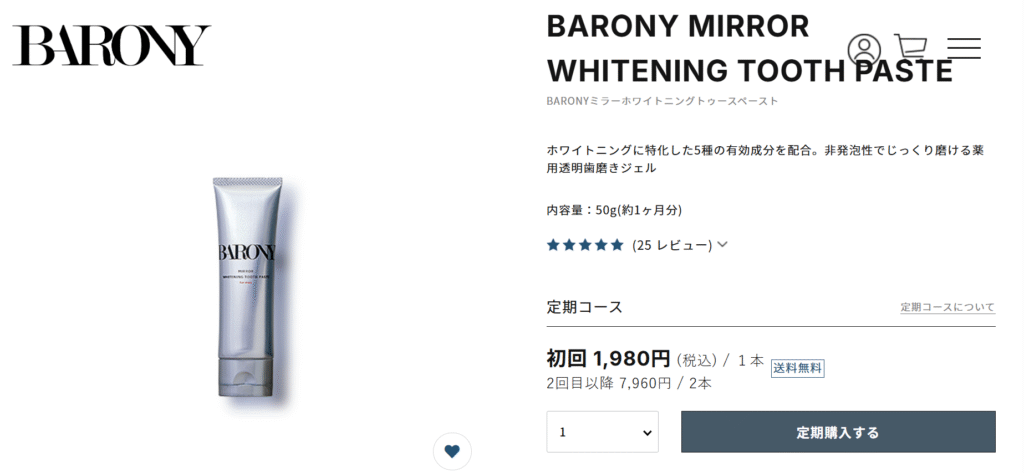Expand reviews with the chevron arrow
This screenshot has height=473, width=1024.
coord(722,245)
